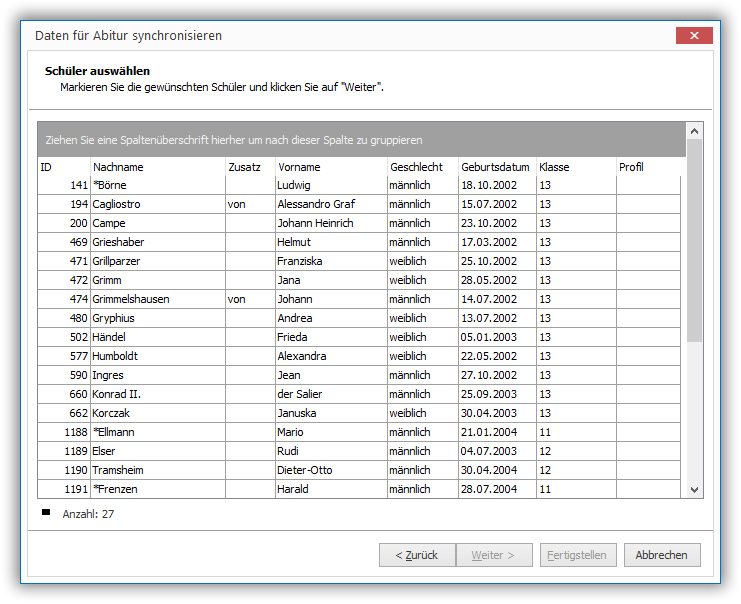Close the Daten für Abitur synchronisieren dialog

coord(694,35)
